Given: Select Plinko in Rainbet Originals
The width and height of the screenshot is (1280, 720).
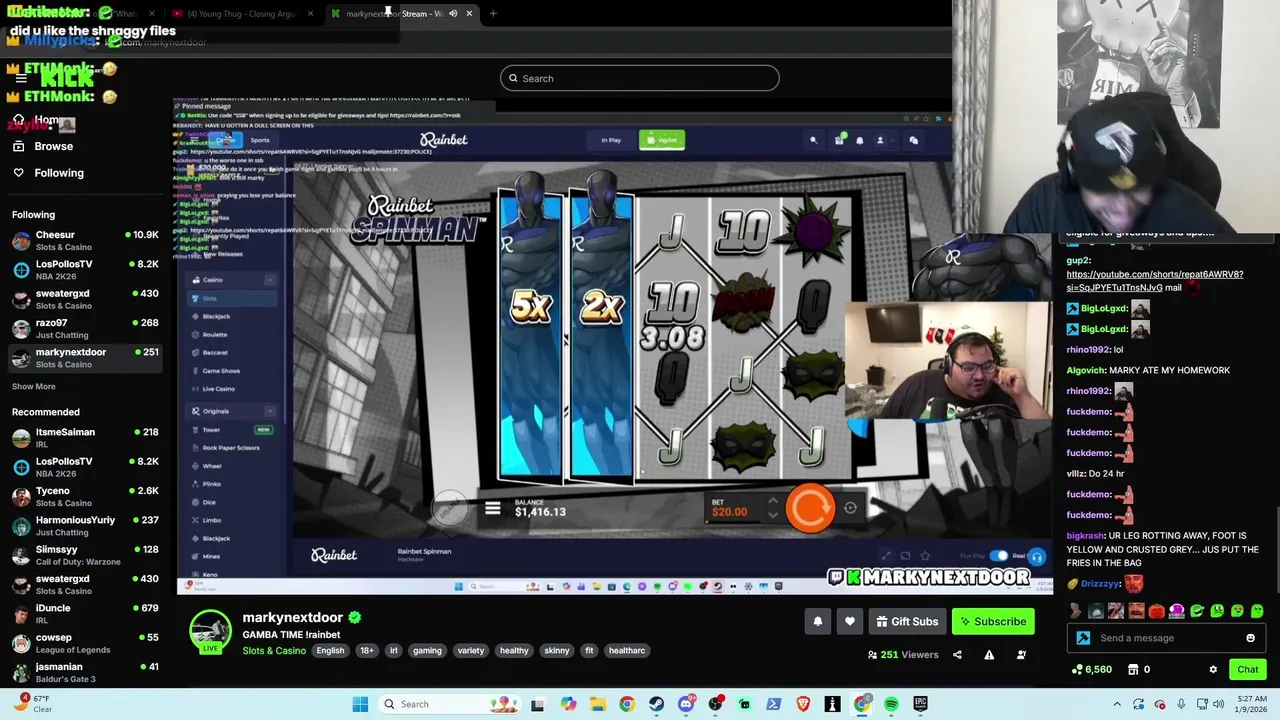Looking at the screenshot, I should coord(212,484).
